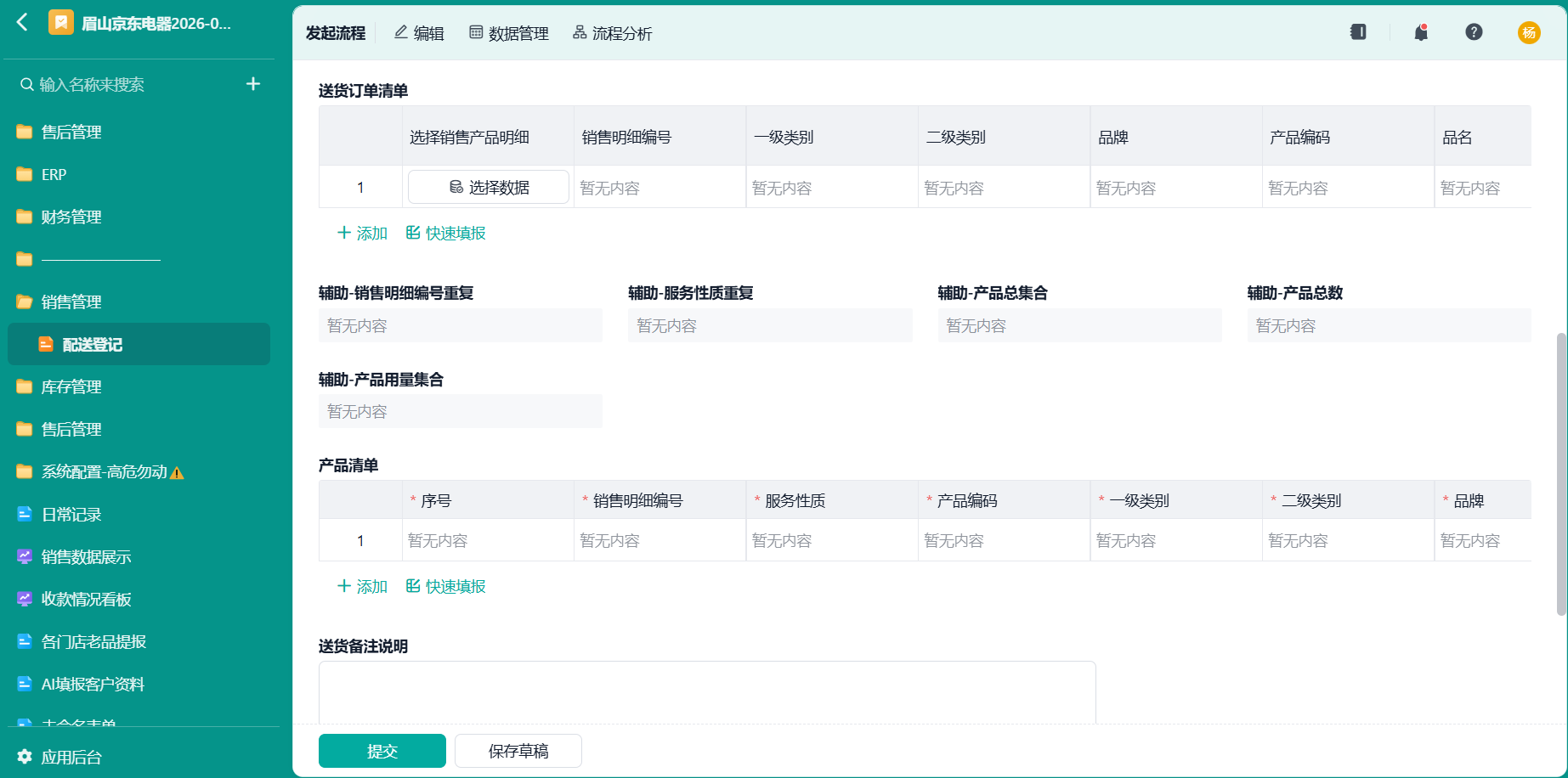The width and height of the screenshot is (1568, 778).
Task: Open the notebook icon in the top bar
Action: click(x=1358, y=32)
